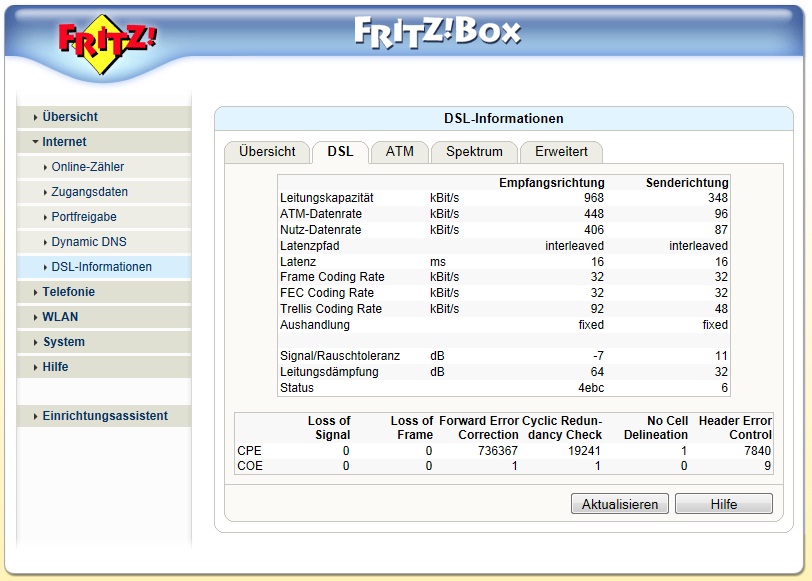The image size is (812, 581).
Task: Click the Latenzpfad row label
Action: point(310,246)
